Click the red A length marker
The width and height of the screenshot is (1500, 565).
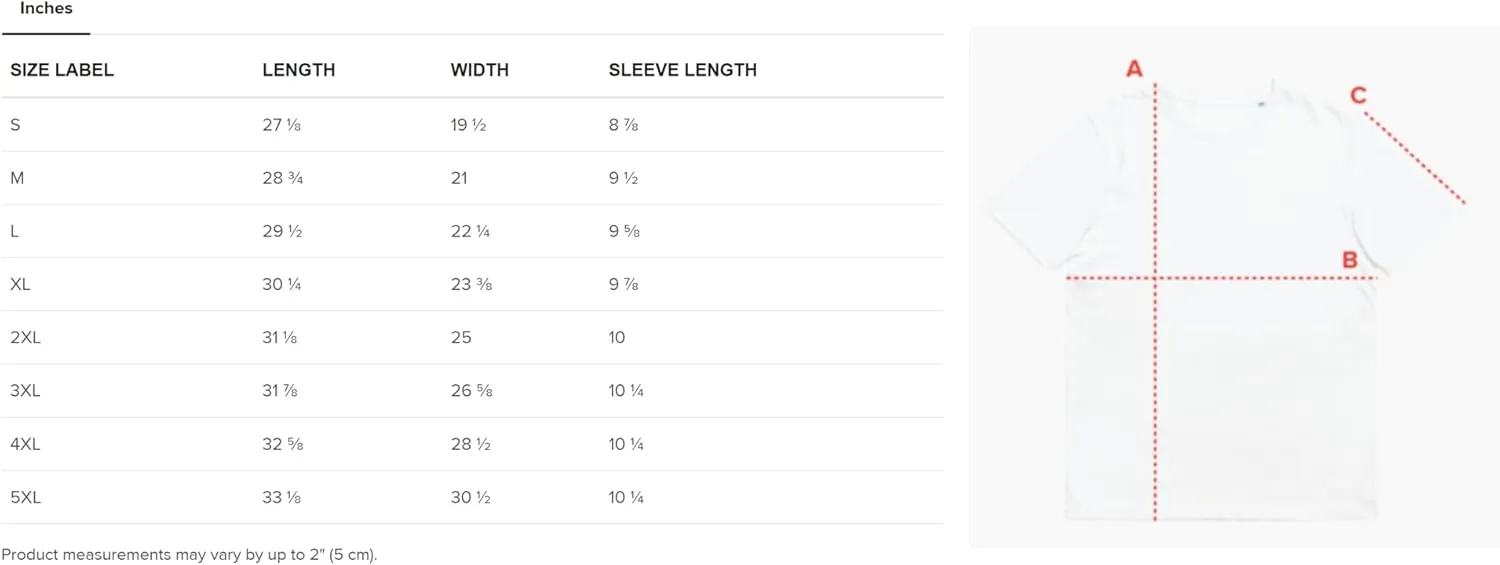pos(1134,69)
